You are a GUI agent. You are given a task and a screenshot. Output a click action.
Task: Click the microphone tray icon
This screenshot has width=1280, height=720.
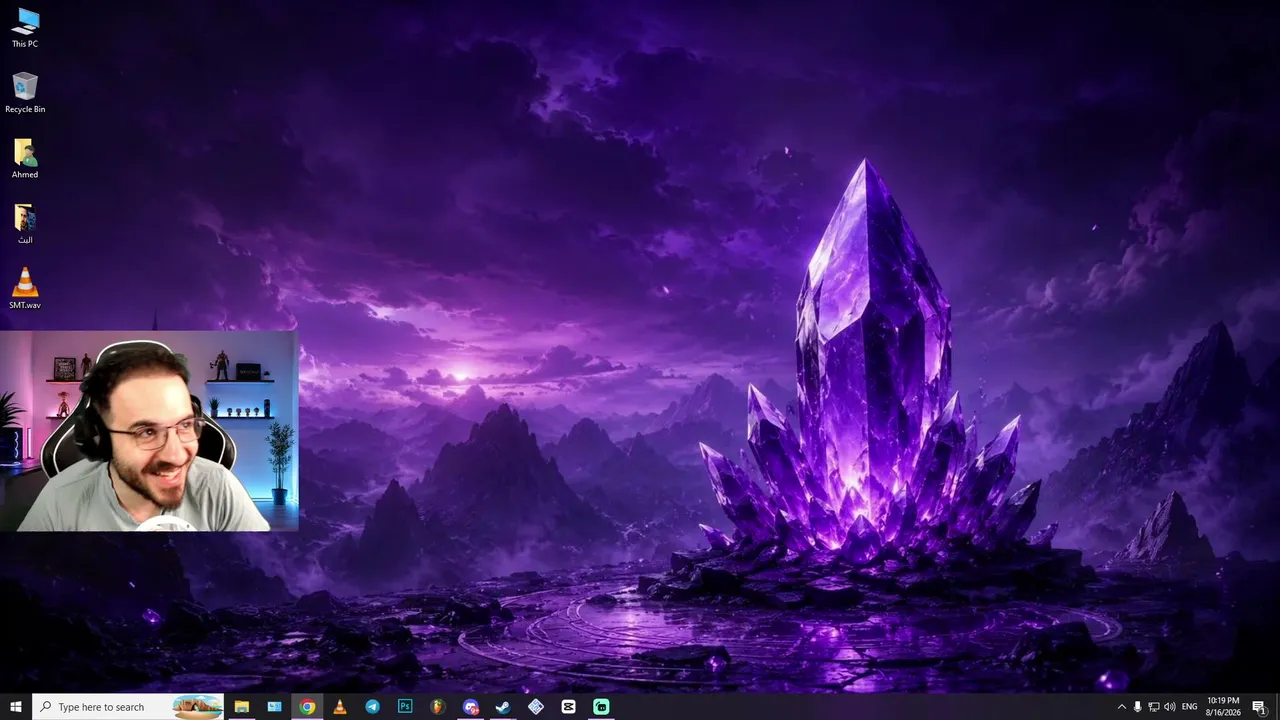tap(1137, 707)
